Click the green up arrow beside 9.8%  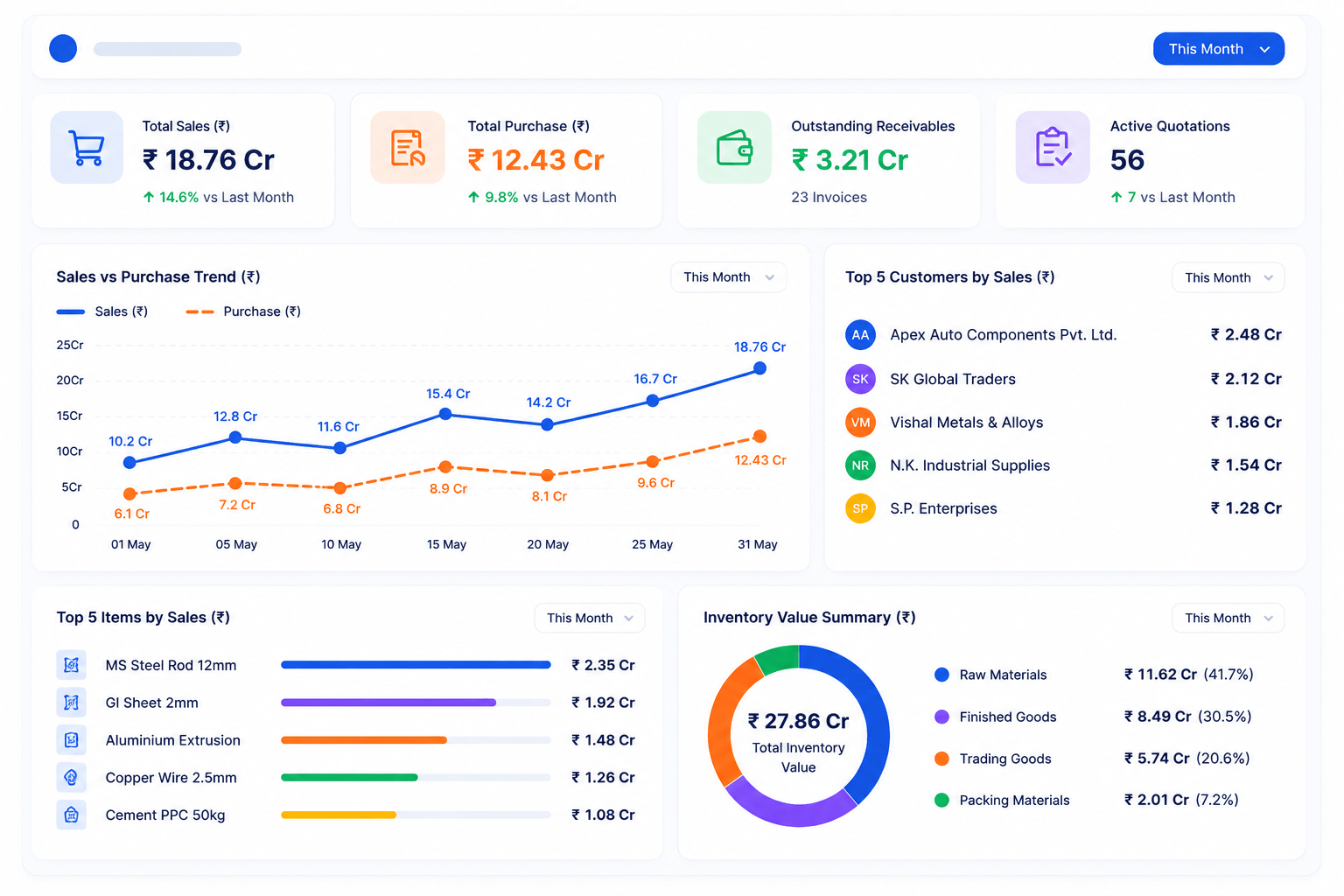pos(473,198)
